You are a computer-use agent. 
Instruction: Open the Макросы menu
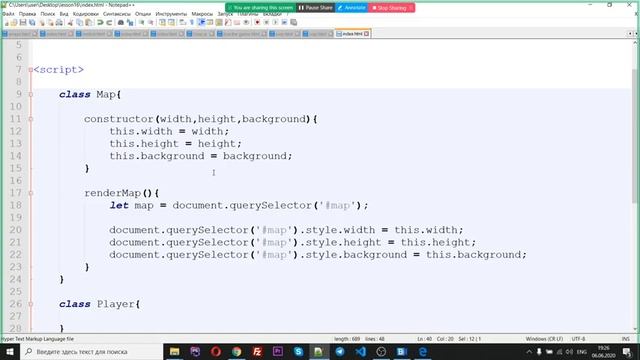202,14
